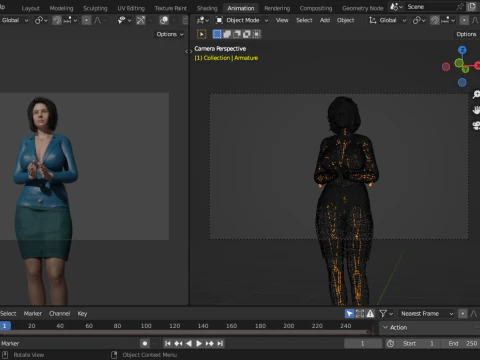The image size is (480, 360).
Task: Open the Global orientation dropdown in the left viewport
Action: click(x=14, y=20)
